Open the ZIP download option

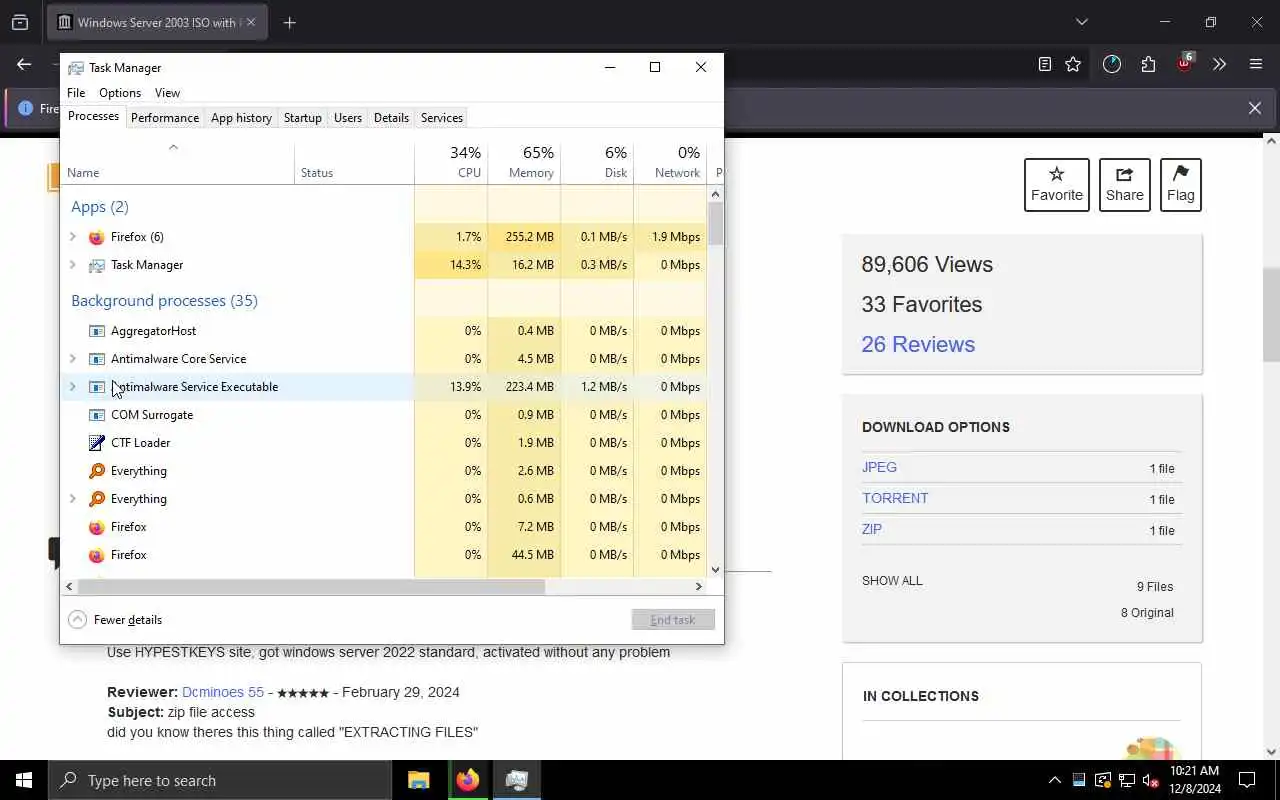(x=872, y=529)
